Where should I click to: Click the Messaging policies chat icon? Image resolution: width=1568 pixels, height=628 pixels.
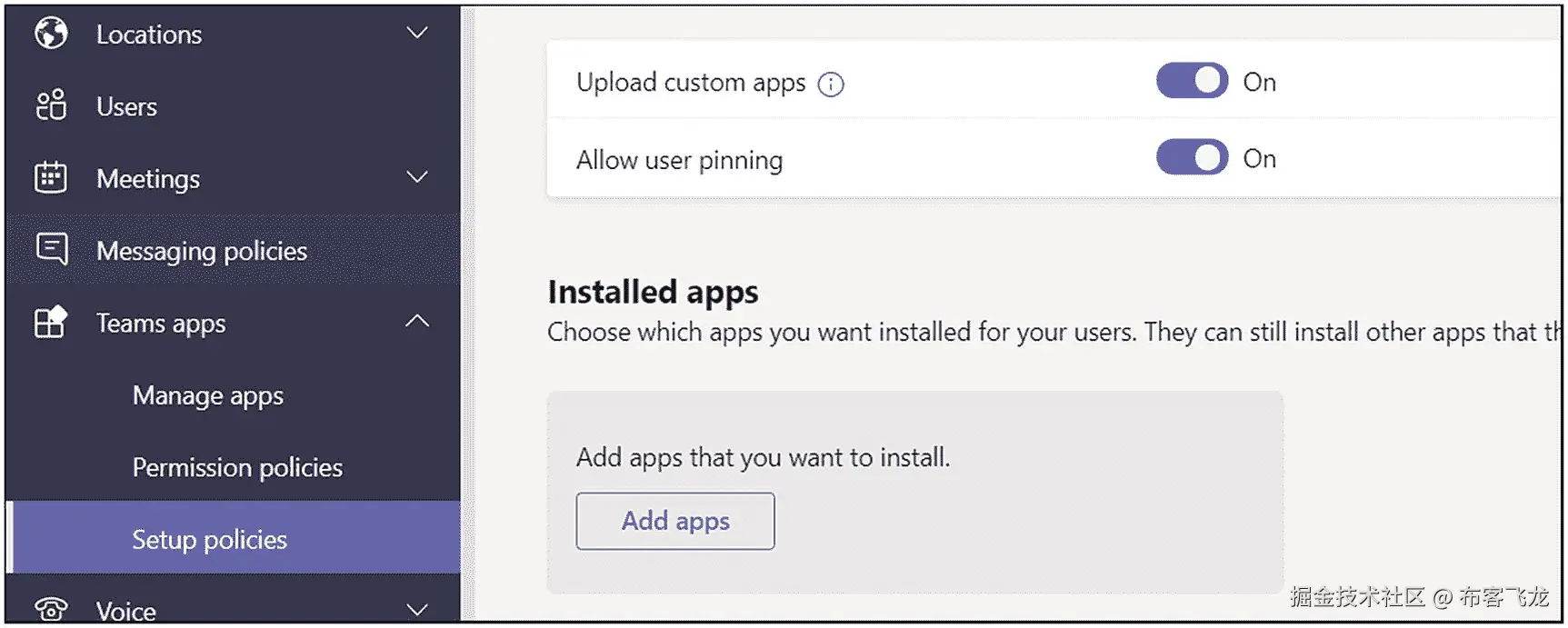[x=51, y=249]
